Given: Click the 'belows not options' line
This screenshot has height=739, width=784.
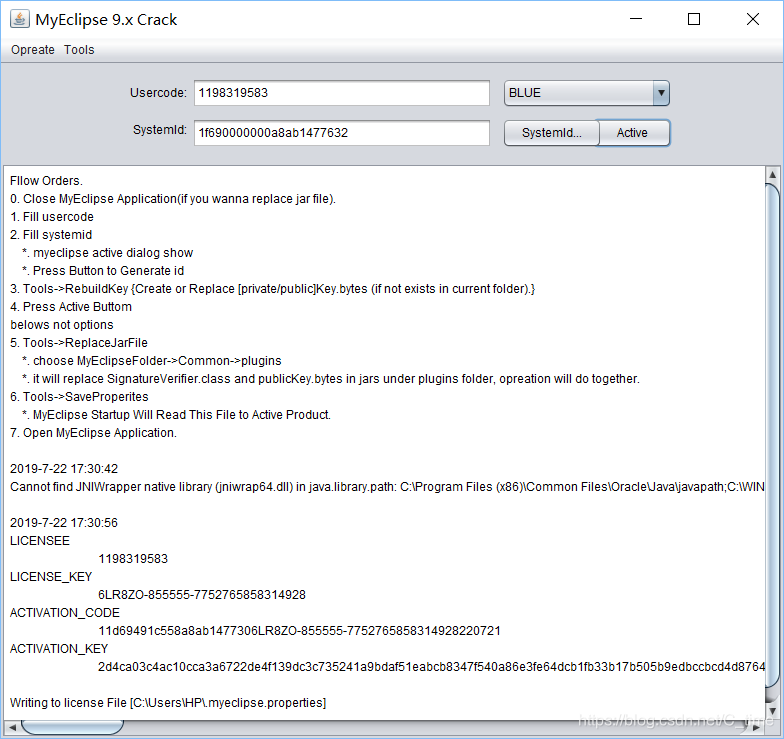Looking at the screenshot, I should coord(62,324).
